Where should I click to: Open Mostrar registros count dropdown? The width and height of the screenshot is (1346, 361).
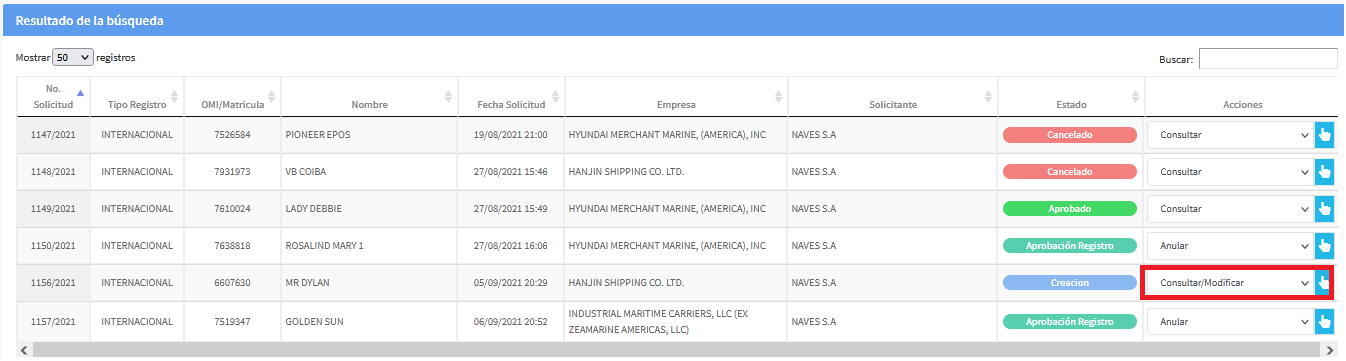point(73,58)
